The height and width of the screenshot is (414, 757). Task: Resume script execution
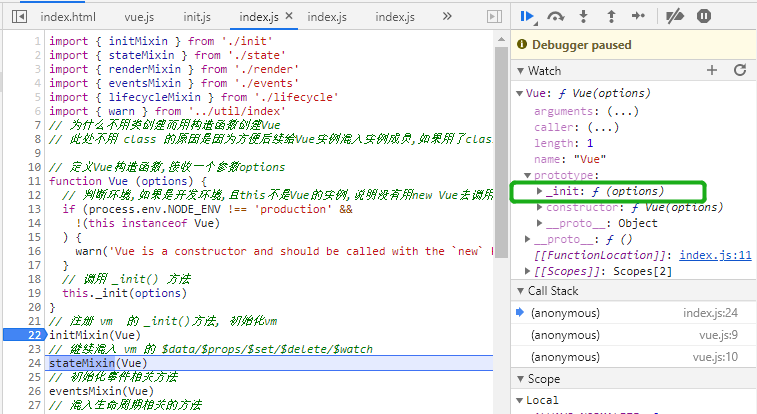tap(528, 17)
